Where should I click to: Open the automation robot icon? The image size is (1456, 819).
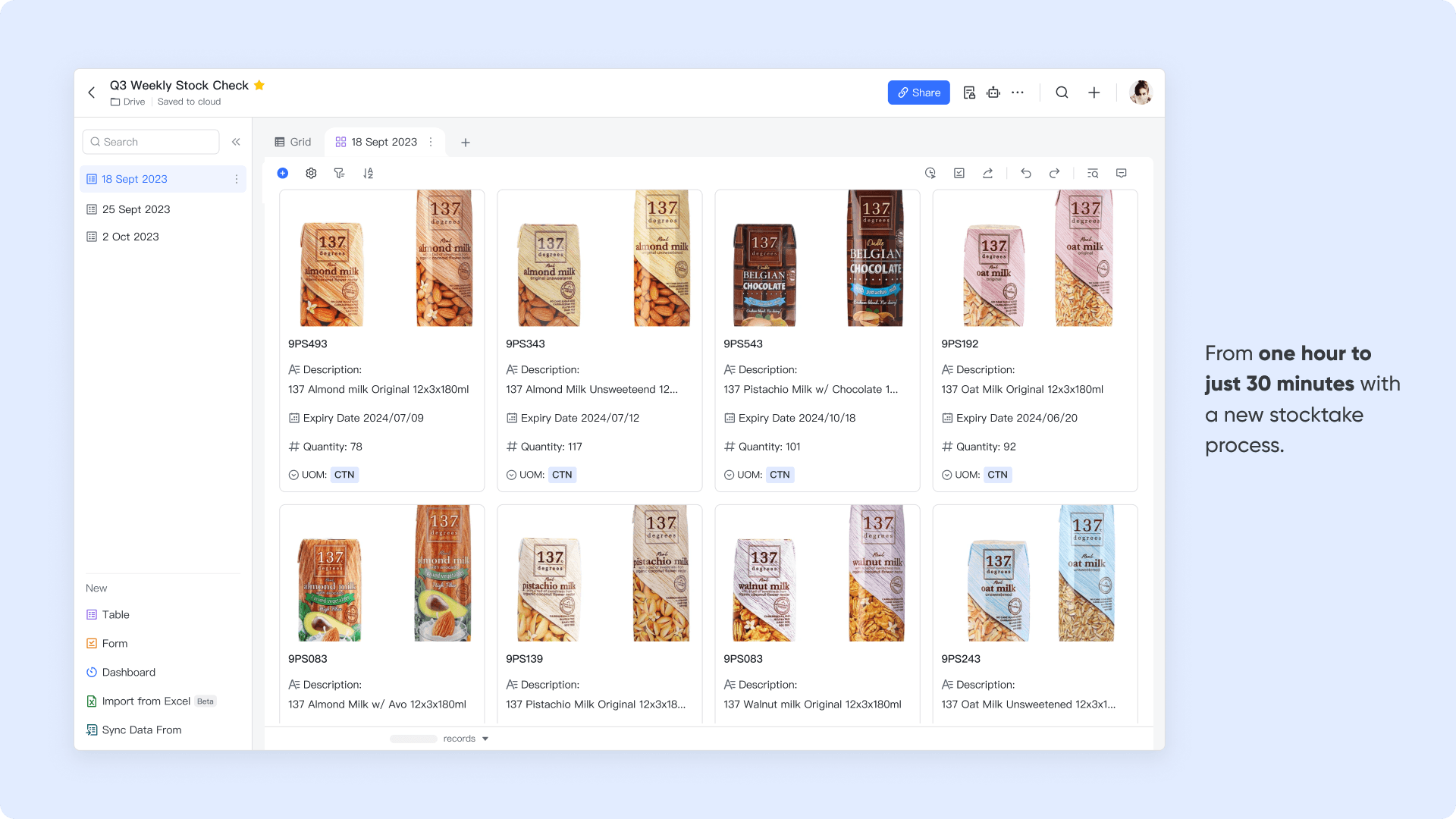[x=993, y=93]
